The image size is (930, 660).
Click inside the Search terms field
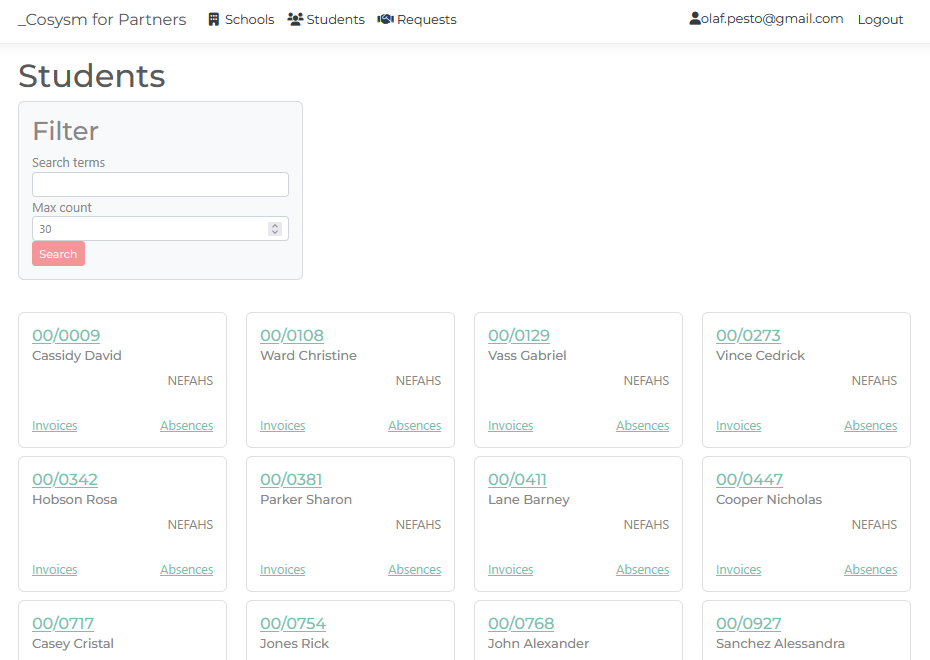pos(160,184)
